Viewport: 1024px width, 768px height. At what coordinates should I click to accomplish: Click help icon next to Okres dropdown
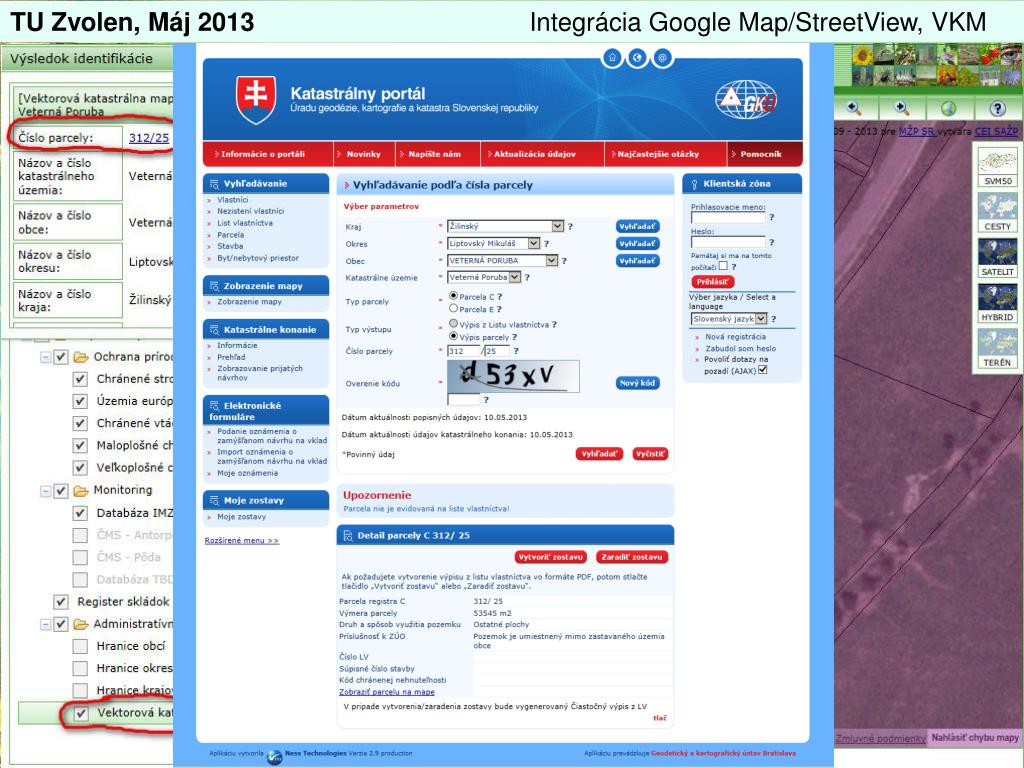pos(547,244)
